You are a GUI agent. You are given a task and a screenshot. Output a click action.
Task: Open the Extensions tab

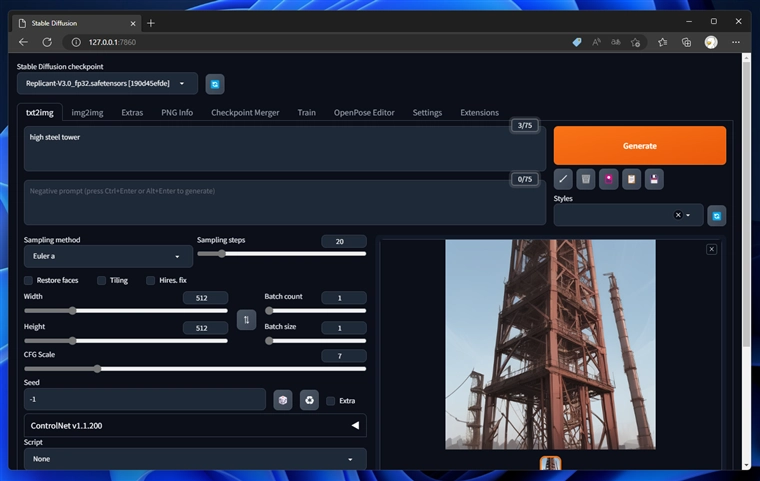point(479,112)
